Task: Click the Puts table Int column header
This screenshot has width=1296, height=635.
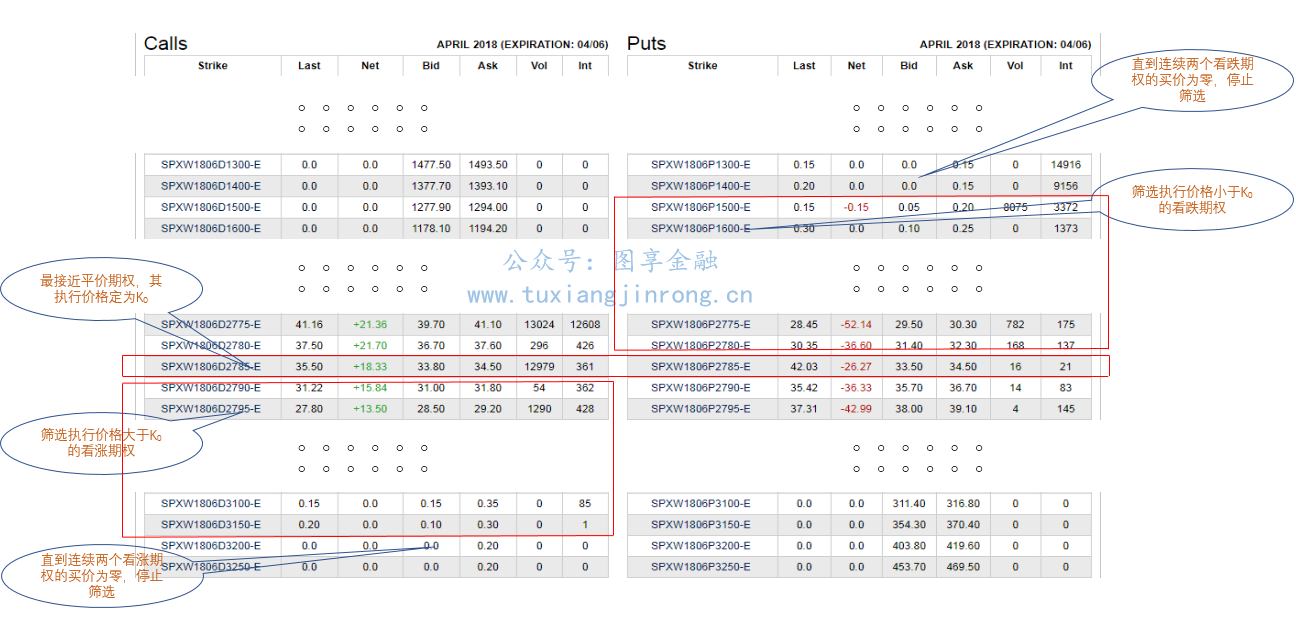Action: click(1065, 66)
